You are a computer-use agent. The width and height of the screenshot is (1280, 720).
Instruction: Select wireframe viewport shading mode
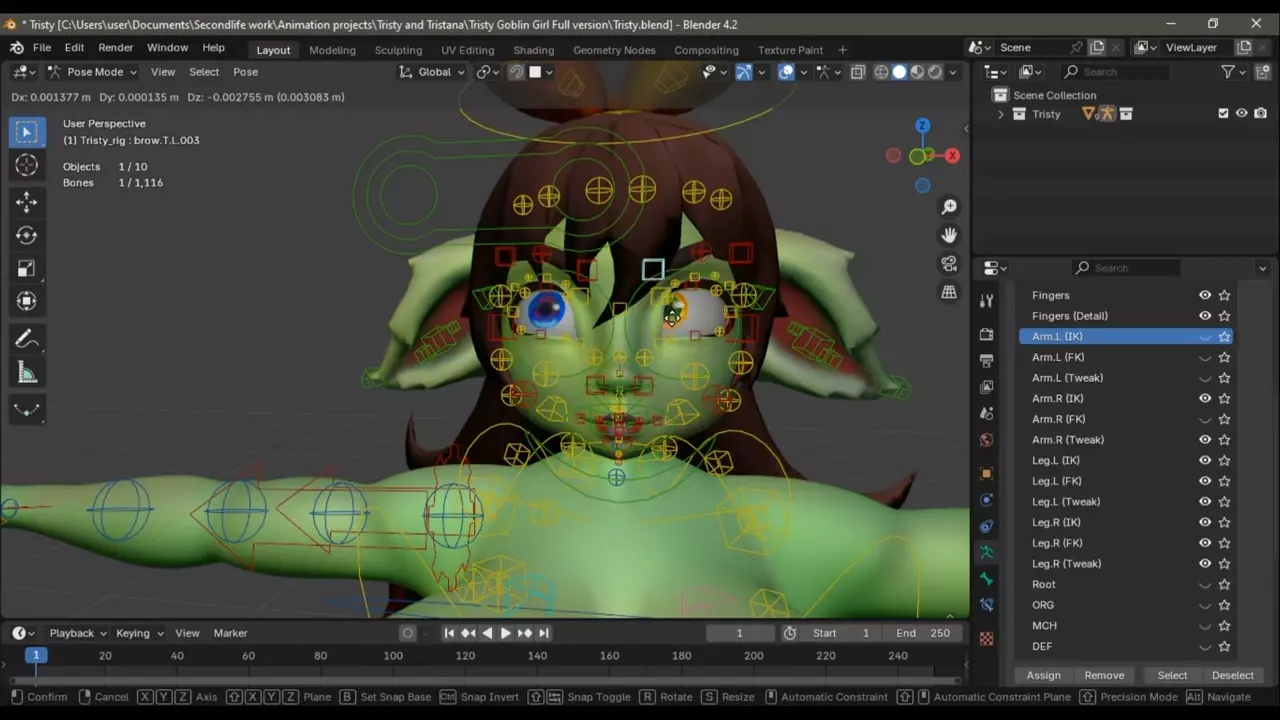[881, 72]
